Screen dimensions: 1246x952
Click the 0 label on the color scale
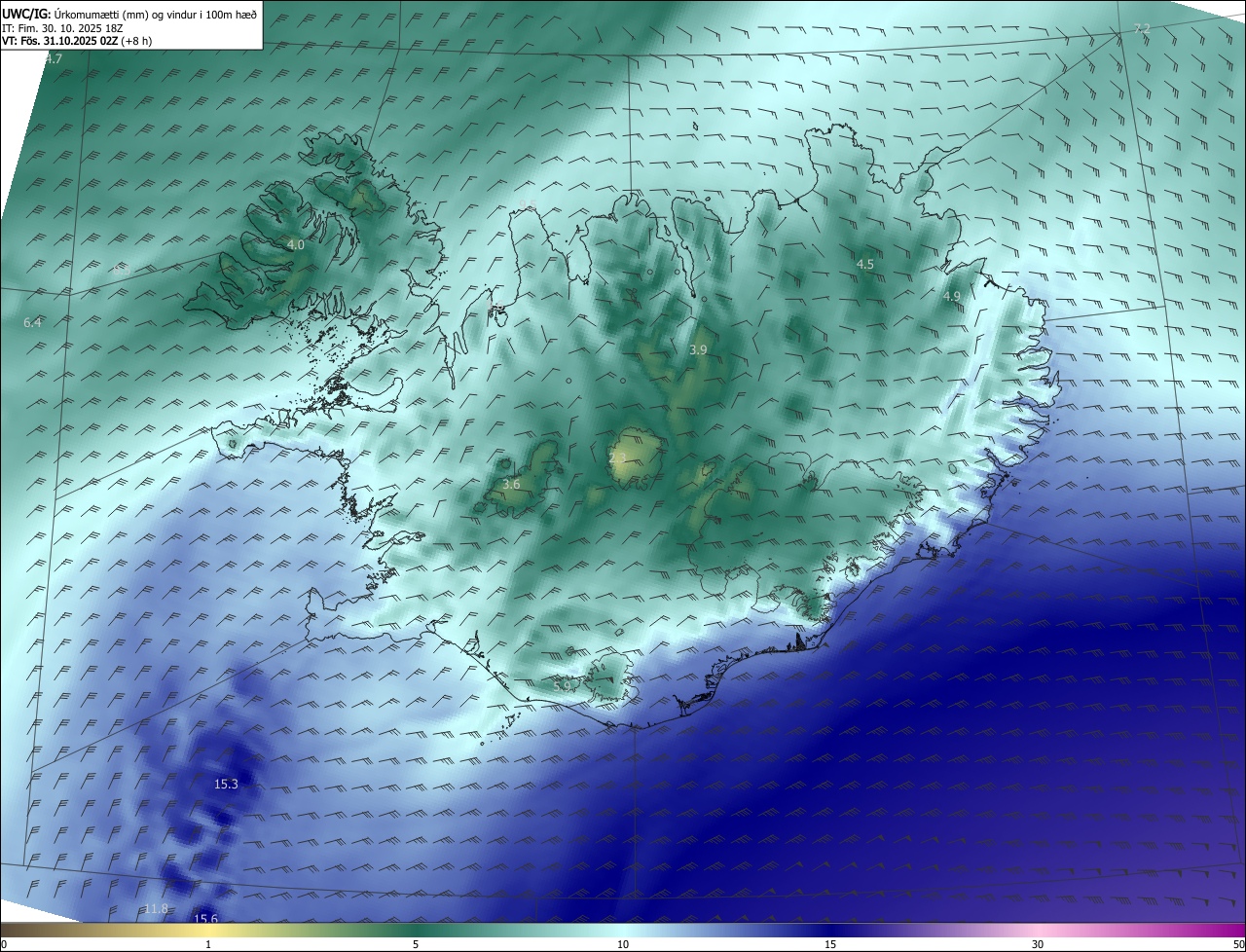coord(4,944)
